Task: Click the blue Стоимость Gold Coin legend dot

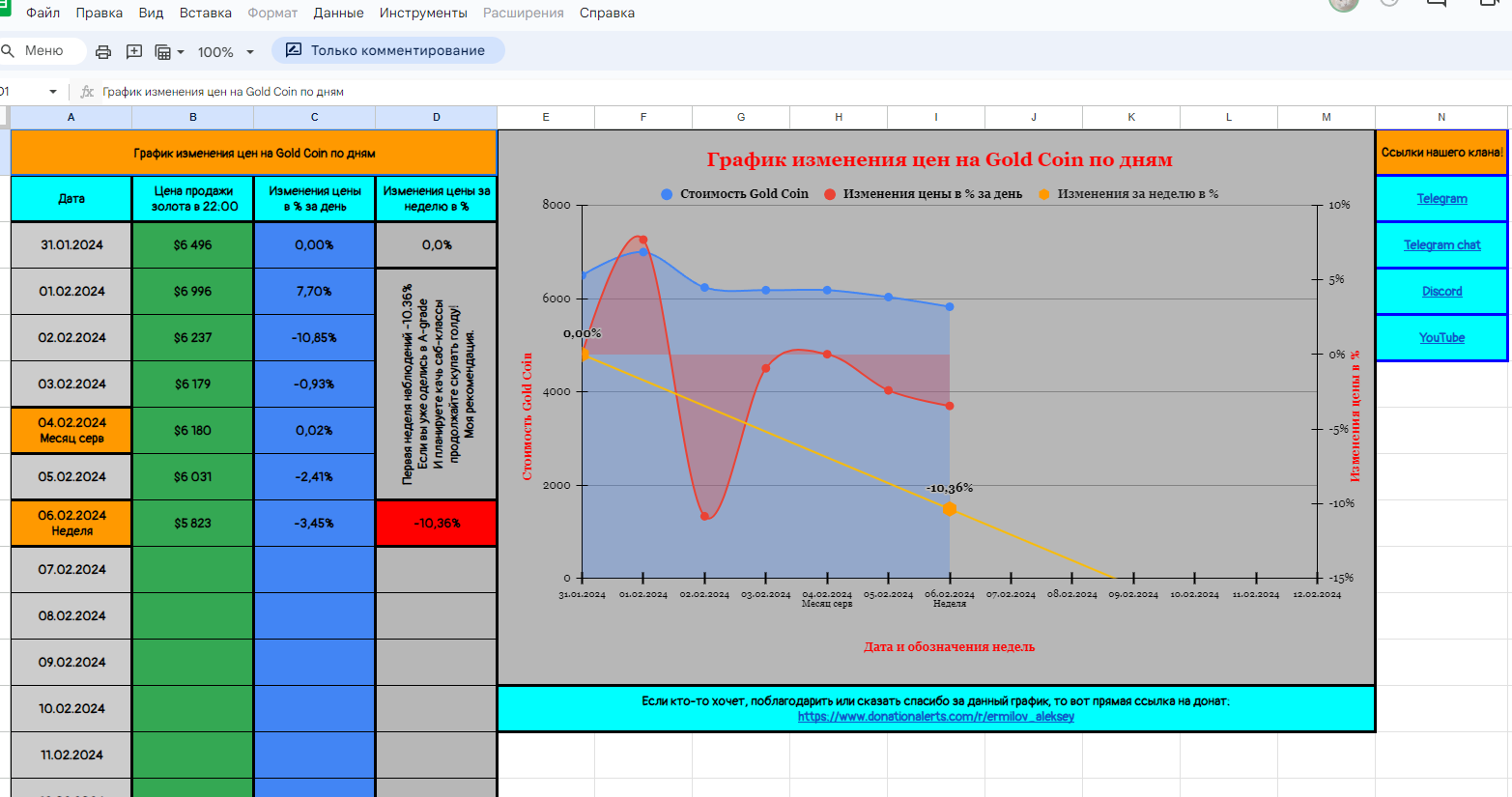Action: (x=667, y=194)
